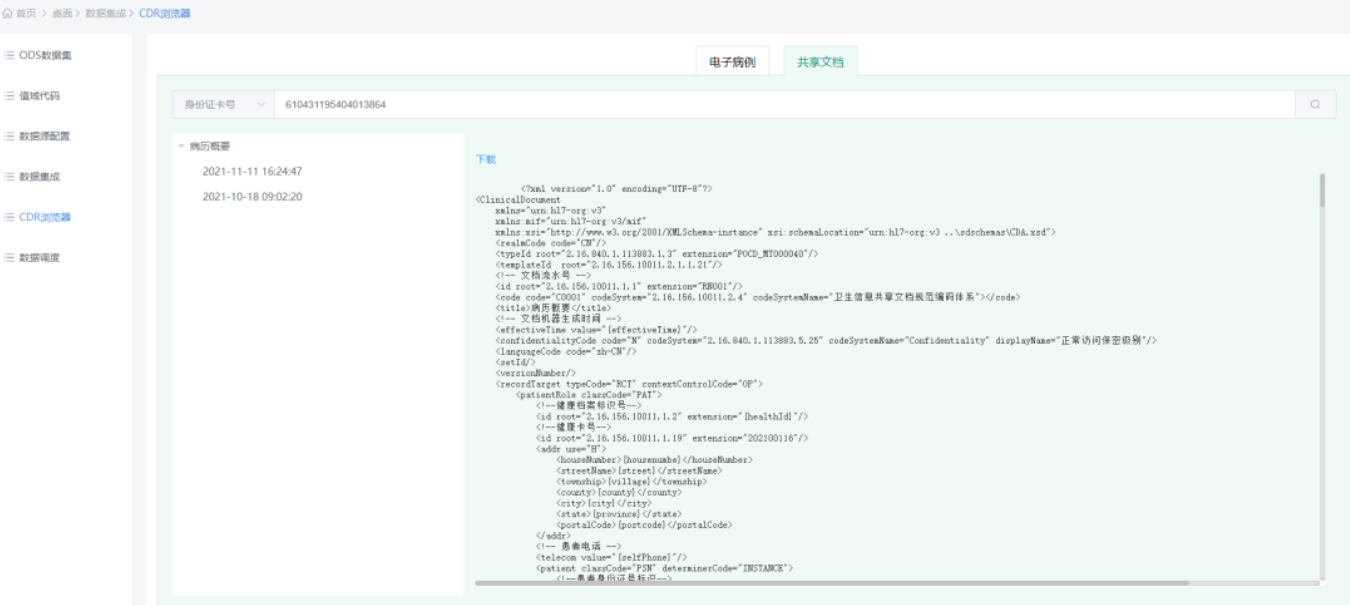Click 数据集成 in the breadcrumb path

(x=105, y=14)
